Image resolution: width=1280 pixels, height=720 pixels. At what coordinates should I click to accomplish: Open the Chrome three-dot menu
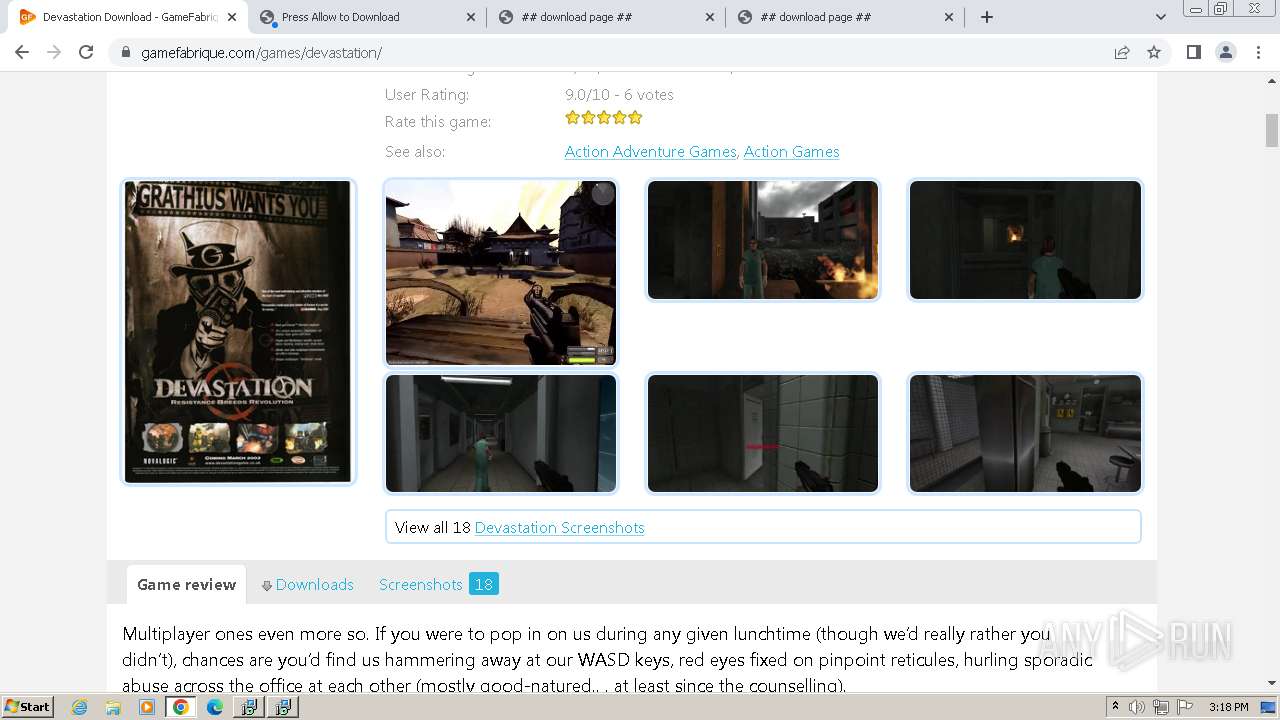[1258, 52]
